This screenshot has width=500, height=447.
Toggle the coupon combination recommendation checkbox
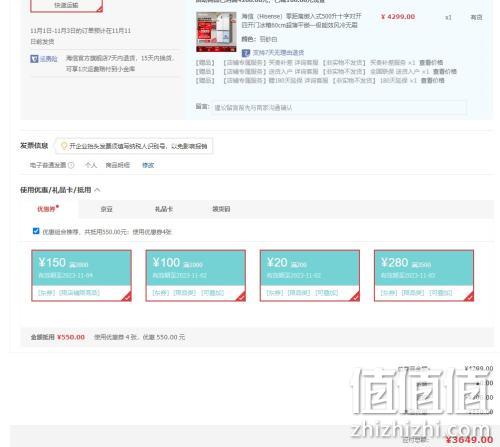(36, 231)
